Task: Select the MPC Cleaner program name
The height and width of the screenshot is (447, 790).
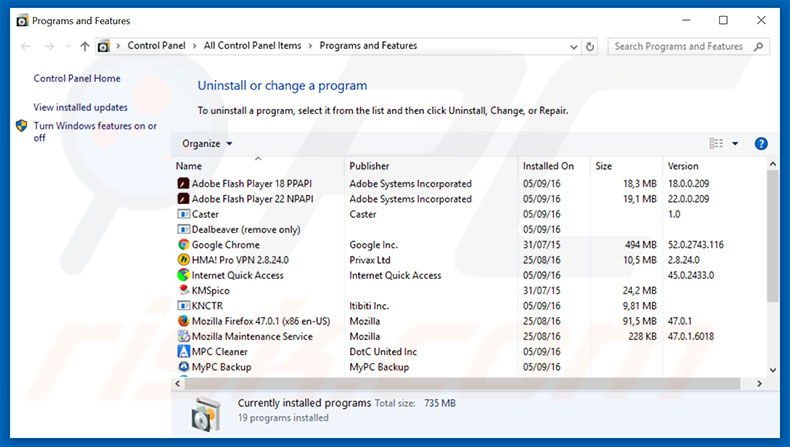Action: [x=220, y=351]
